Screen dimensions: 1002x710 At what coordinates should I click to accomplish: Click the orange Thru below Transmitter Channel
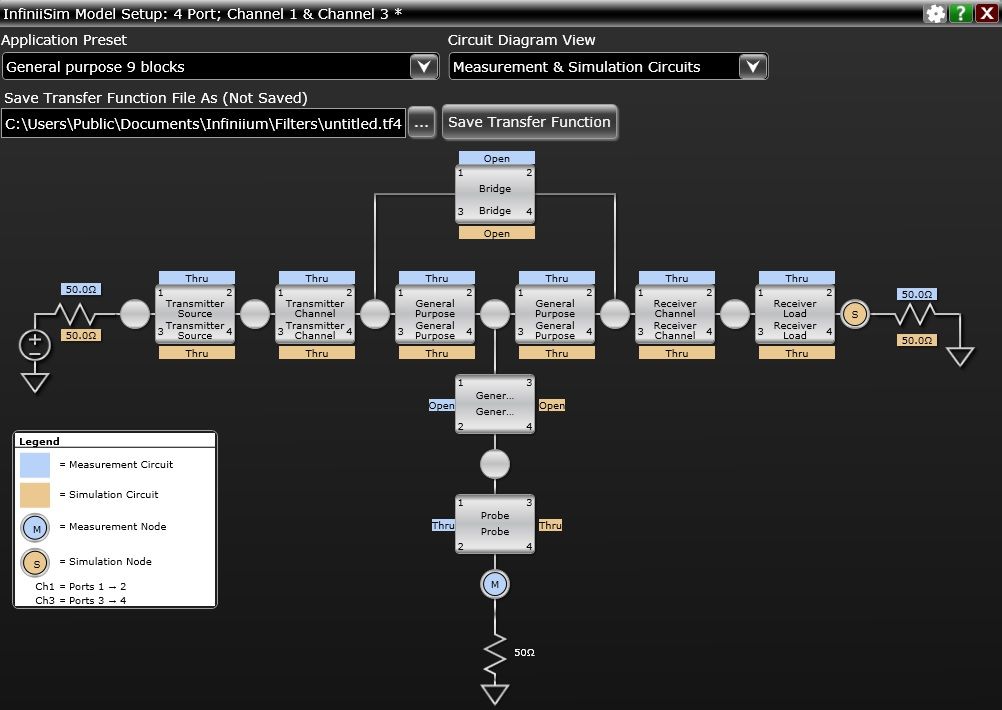[x=316, y=352]
